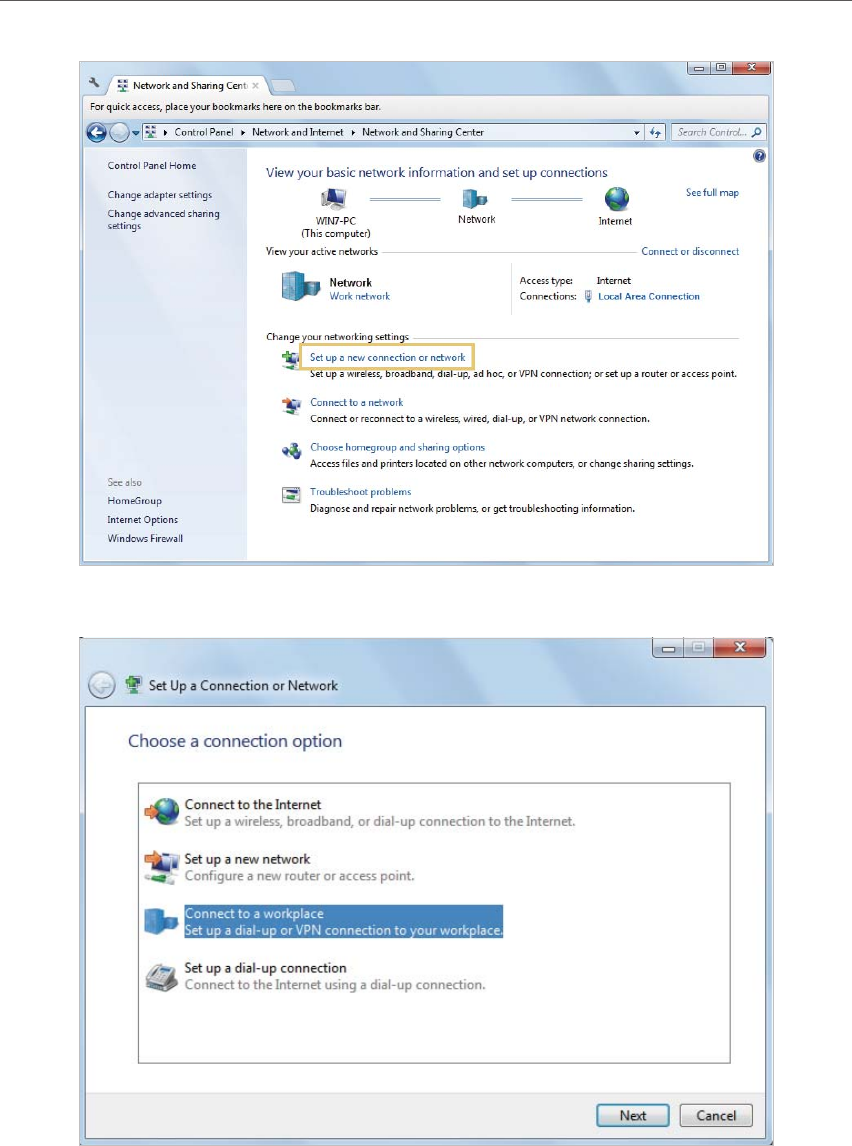Click the Next button
This screenshot has height=1146, width=852.
pos(633,1115)
